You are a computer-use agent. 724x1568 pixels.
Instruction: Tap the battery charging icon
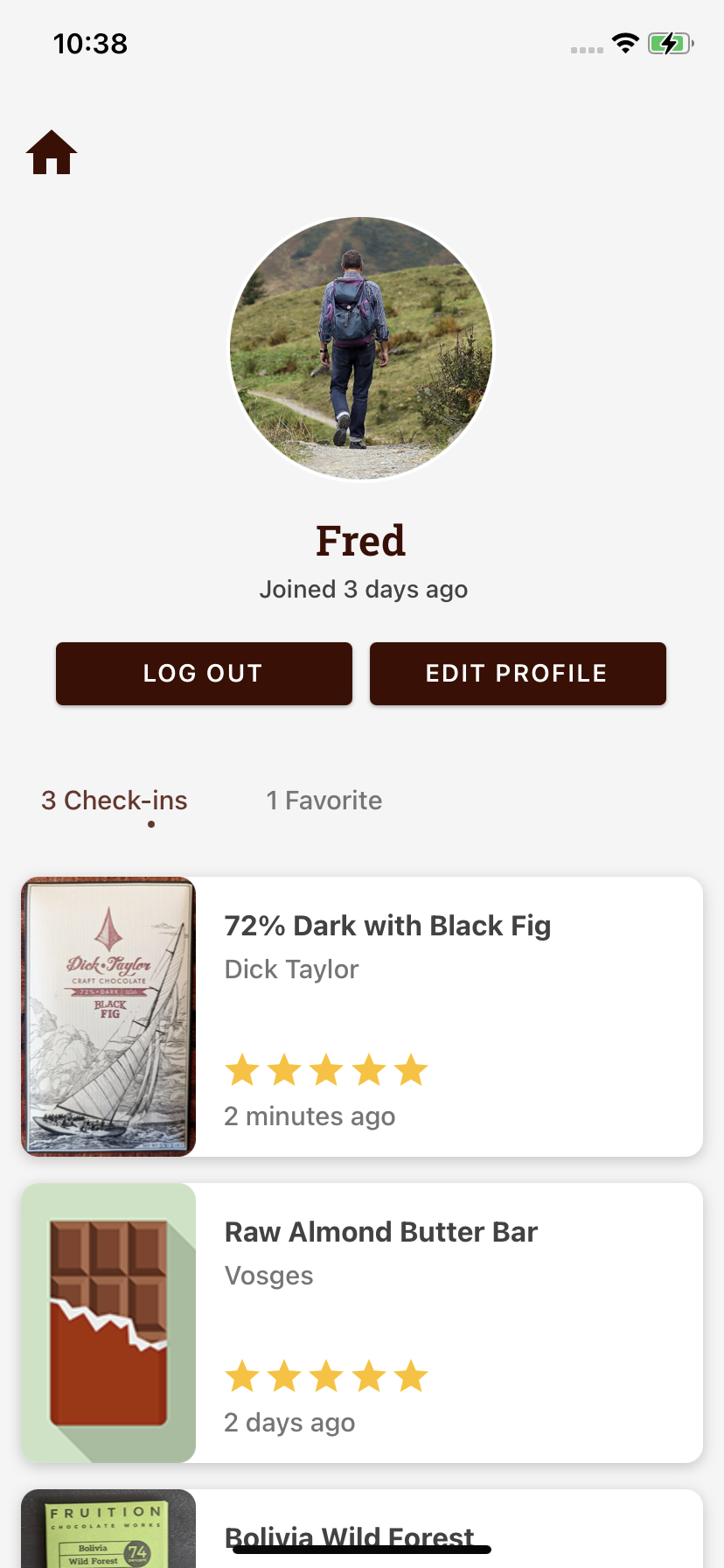[x=670, y=44]
